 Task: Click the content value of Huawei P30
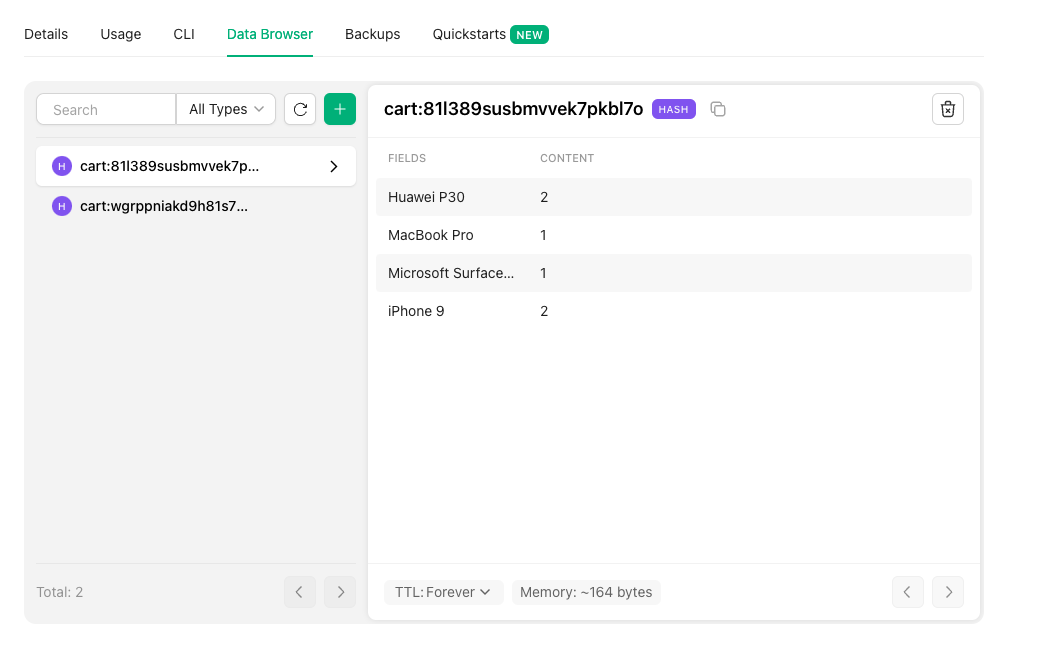[x=544, y=197]
